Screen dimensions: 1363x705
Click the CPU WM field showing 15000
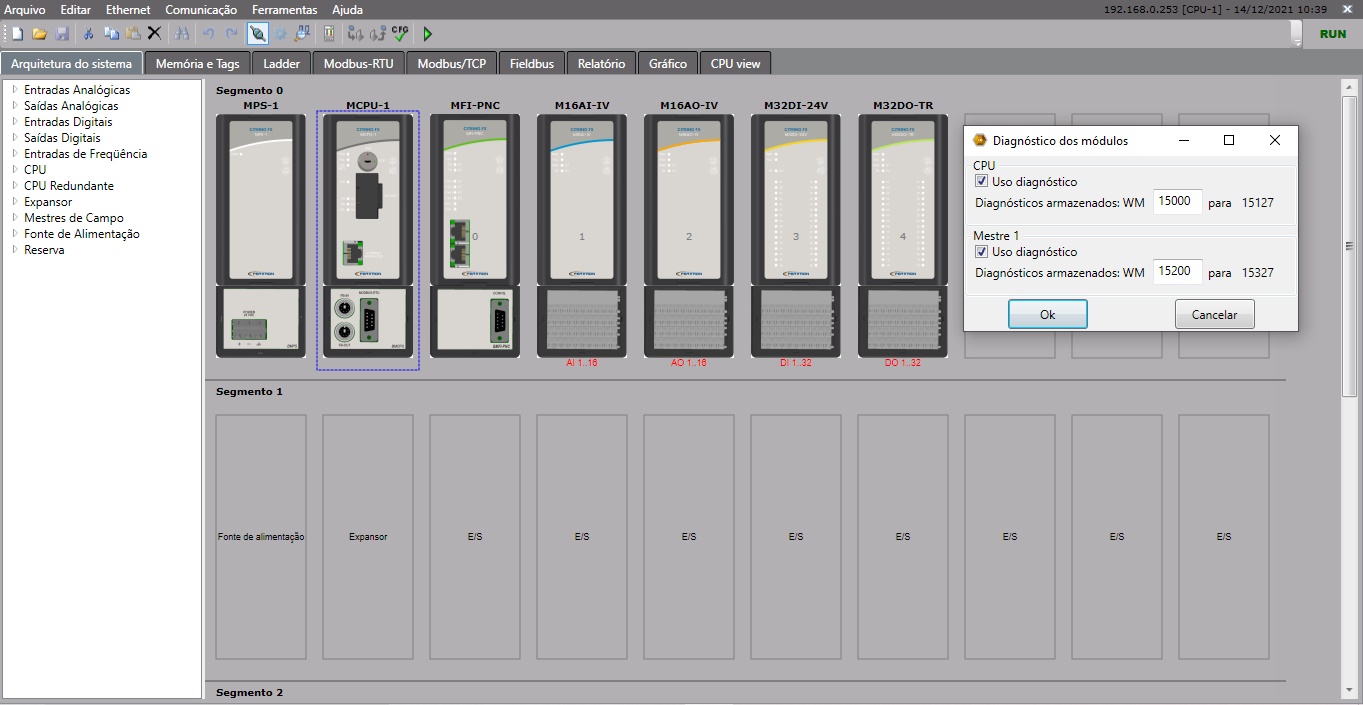point(1176,202)
